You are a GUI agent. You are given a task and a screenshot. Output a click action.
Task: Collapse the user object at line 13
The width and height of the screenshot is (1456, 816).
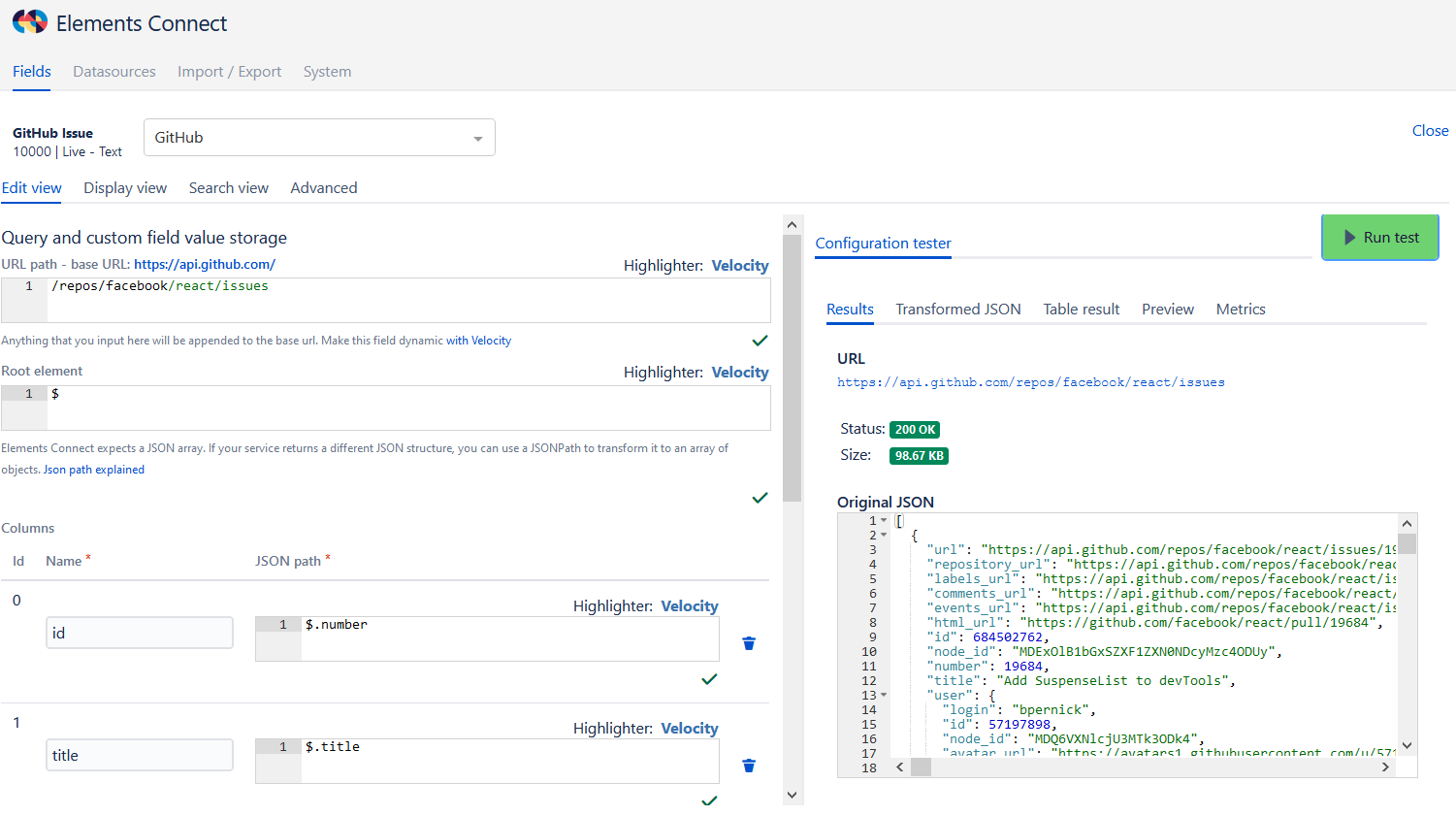[x=884, y=696]
